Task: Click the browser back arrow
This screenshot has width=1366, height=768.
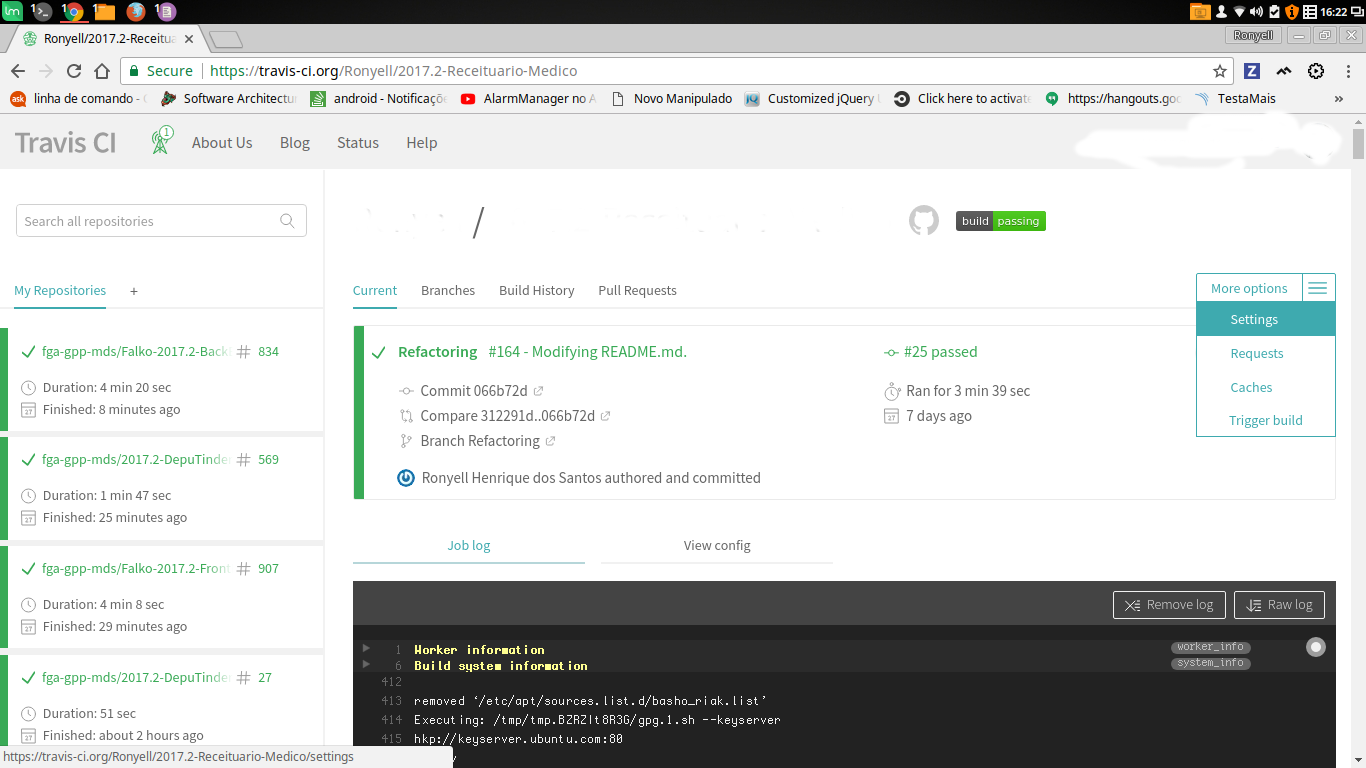Action: (x=17, y=71)
